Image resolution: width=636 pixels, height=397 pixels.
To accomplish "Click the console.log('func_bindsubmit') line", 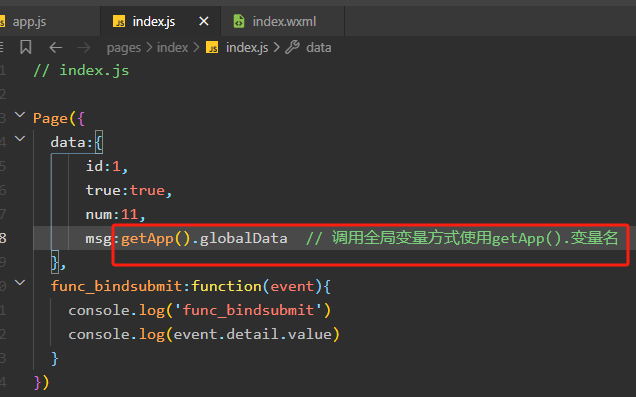I will (x=200, y=310).
